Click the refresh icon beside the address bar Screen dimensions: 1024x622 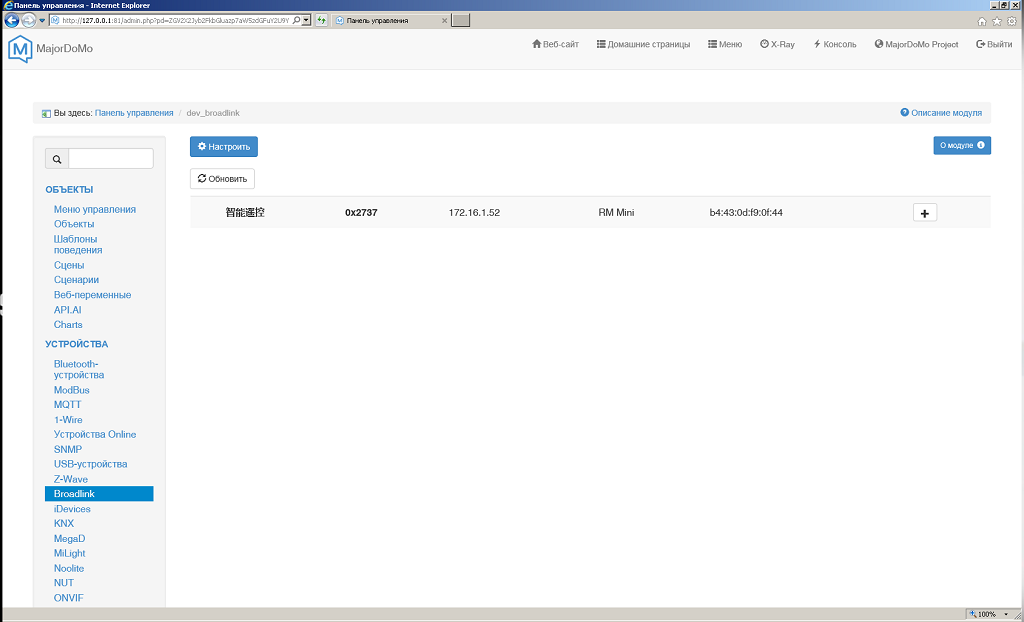[321, 20]
